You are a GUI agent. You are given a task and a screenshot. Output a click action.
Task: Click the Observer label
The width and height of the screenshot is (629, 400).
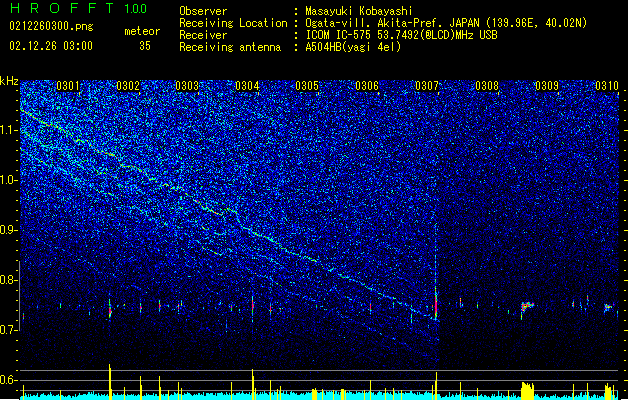point(203,11)
